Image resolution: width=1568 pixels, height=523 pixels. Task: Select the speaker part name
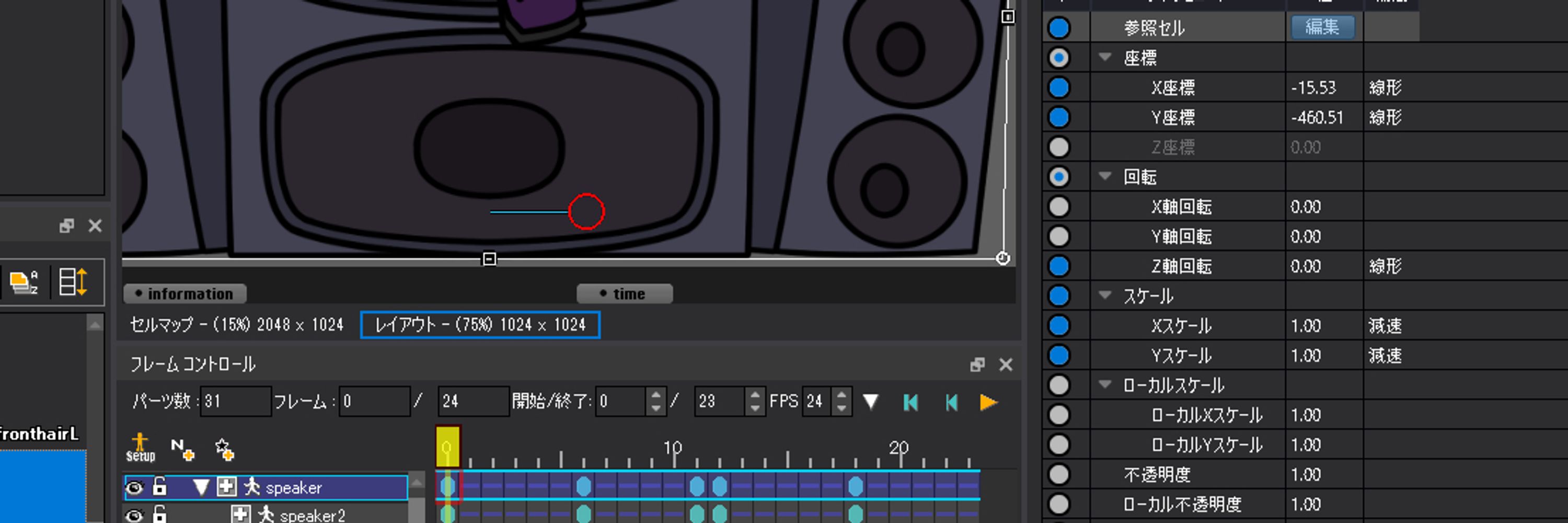(x=293, y=487)
